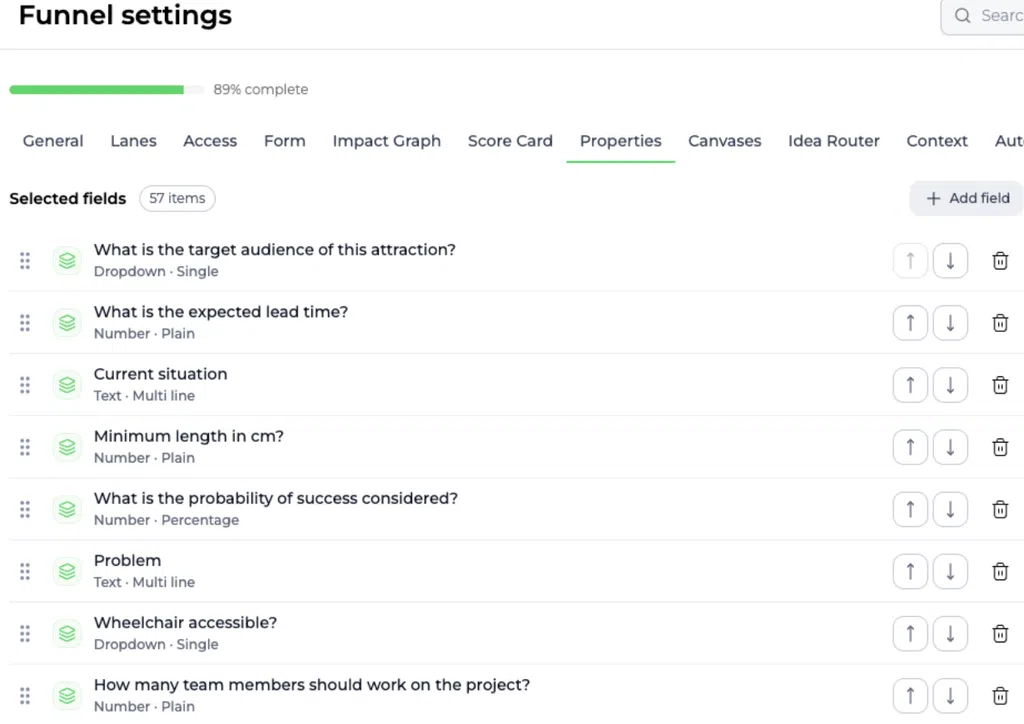Move team members field up
The width and height of the screenshot is (1024, 724).
[x=910, y=696]
